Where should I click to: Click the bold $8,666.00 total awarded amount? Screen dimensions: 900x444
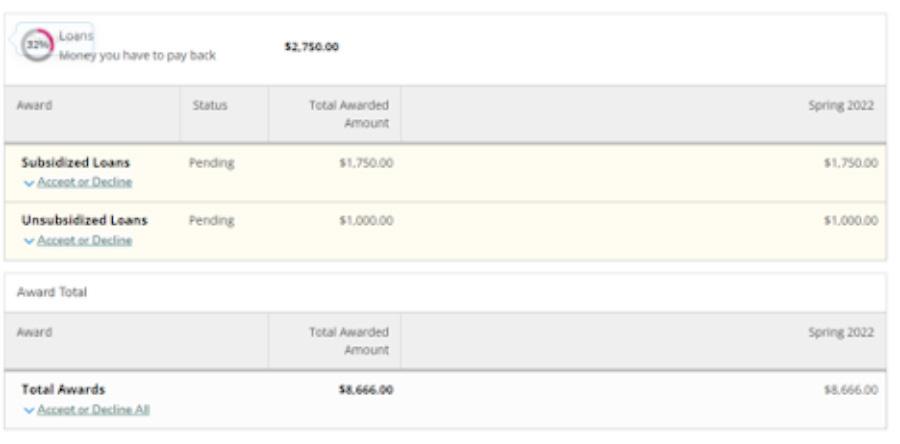[366, 390]
